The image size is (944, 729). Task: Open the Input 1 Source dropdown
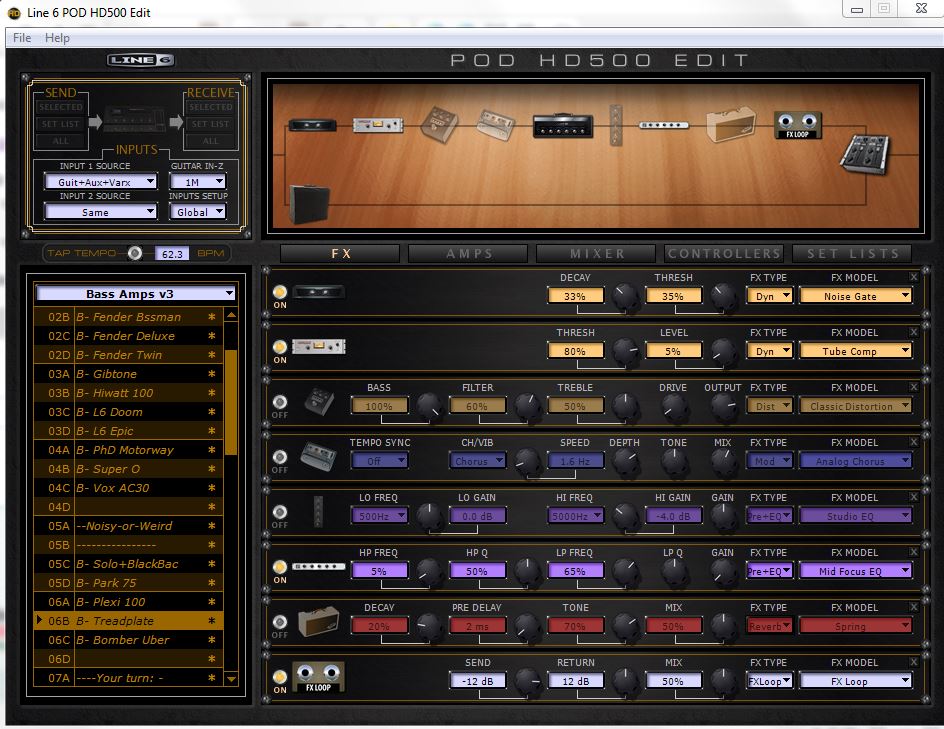click(x=101, y=182)
